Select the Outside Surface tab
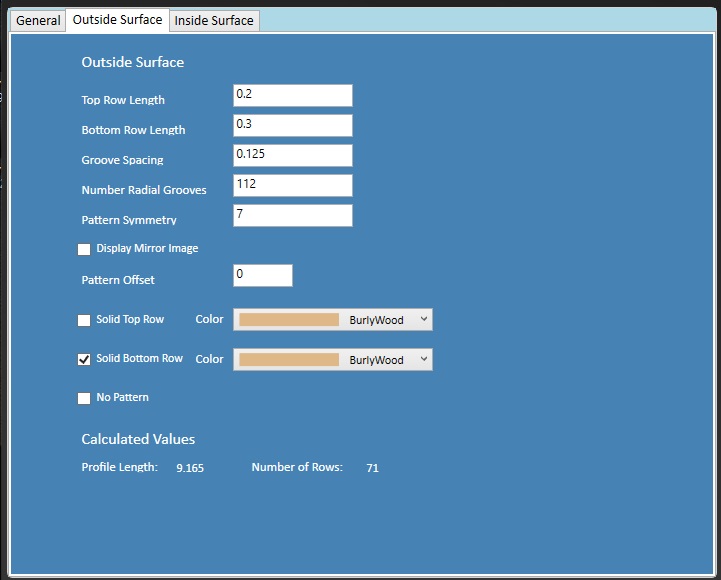This screenshot has height=580, width=721. click(x=117, y=20)
